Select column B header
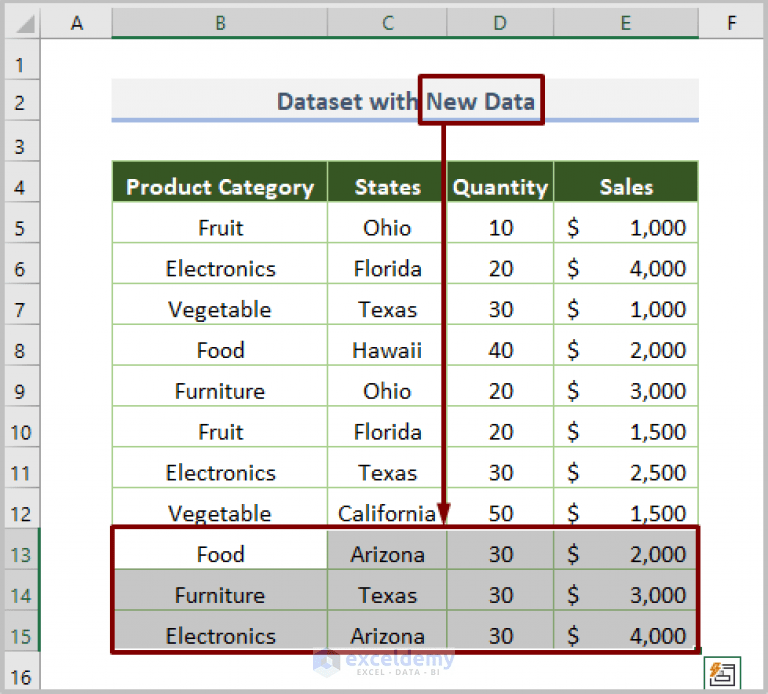 (220, 23)
